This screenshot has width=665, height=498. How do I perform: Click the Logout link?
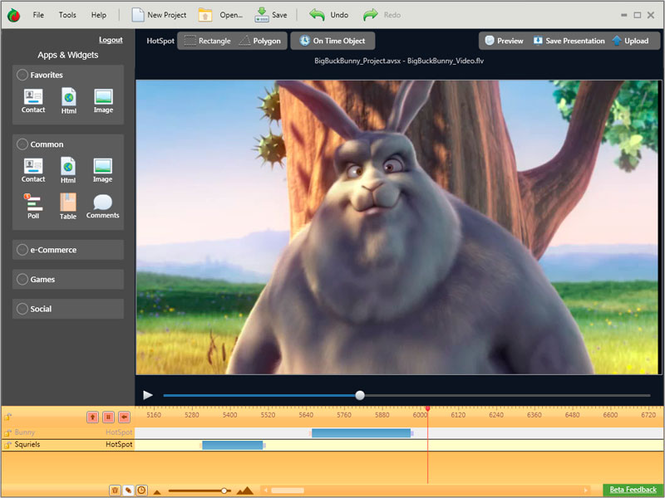pyautogui.click(x=111, y=40)
